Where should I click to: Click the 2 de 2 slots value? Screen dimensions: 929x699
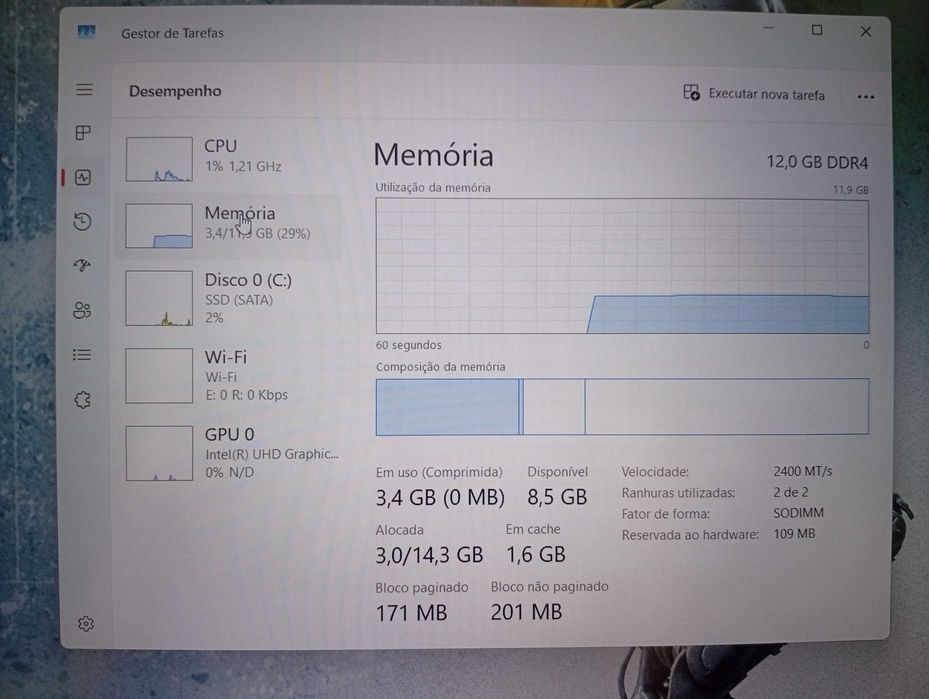click(790, 492)
